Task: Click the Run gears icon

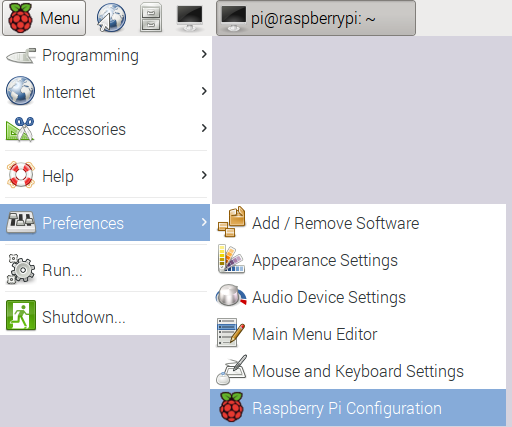Action: [21, 269]
